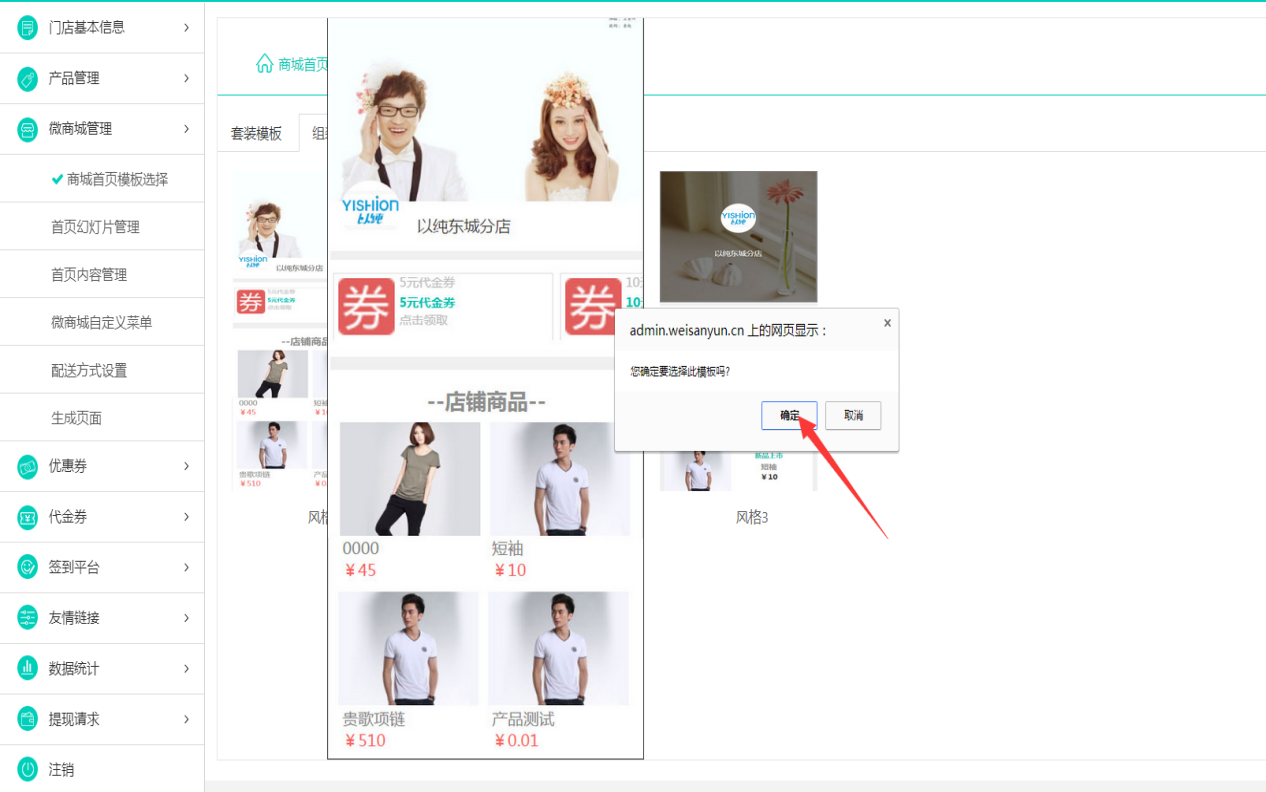
Task: Click the ¥45 price text
Action: tap(360, 571)
